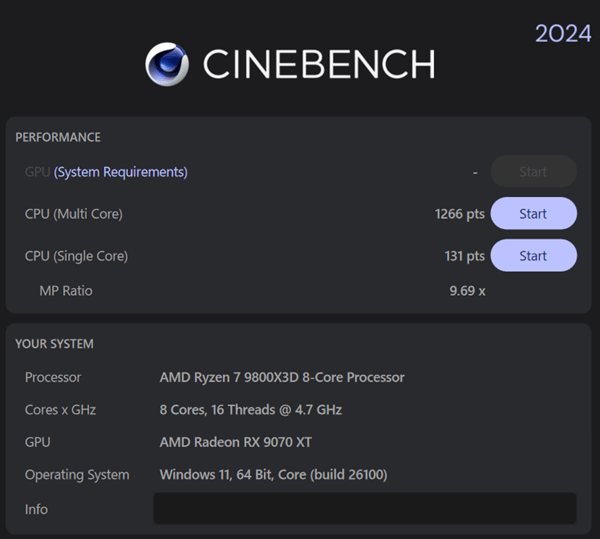Screen dimensions: 600x539
Task: Select the 1266 pts score
Action: pyautogui.click(x=460, y=214)
